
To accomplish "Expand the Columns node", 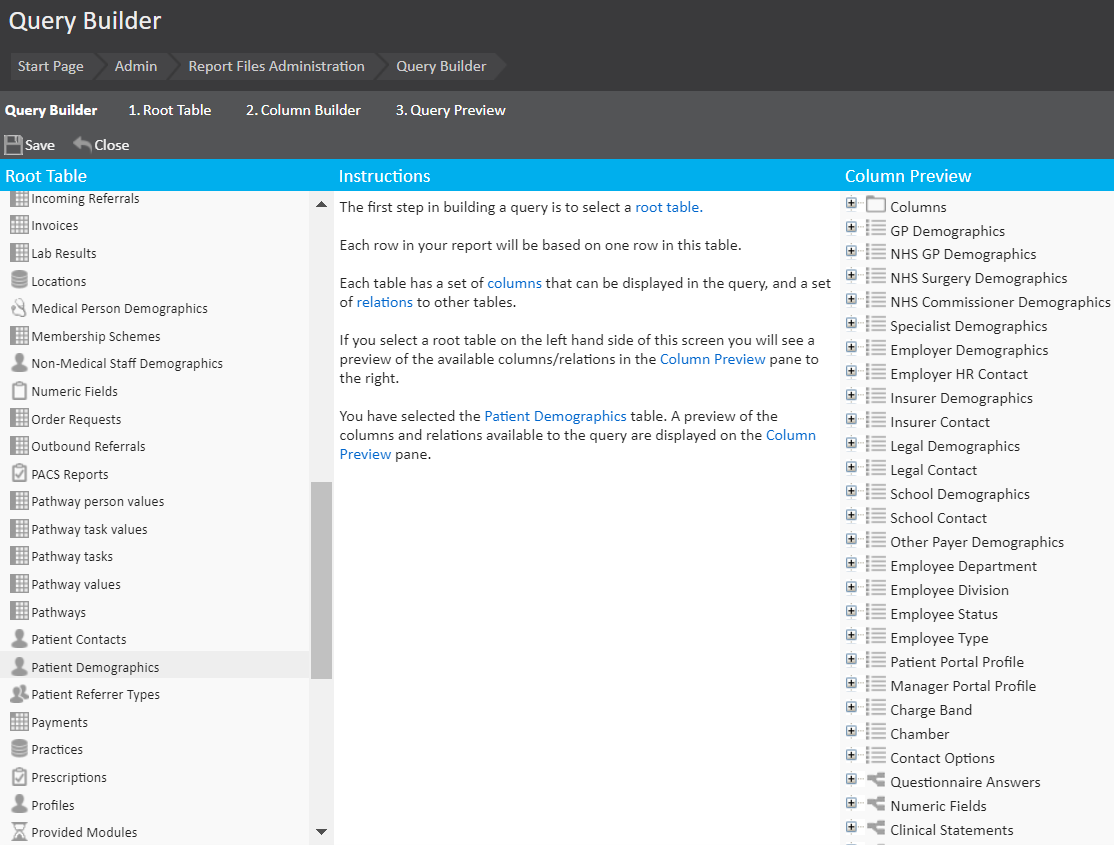I will click(x=851, y=203).
